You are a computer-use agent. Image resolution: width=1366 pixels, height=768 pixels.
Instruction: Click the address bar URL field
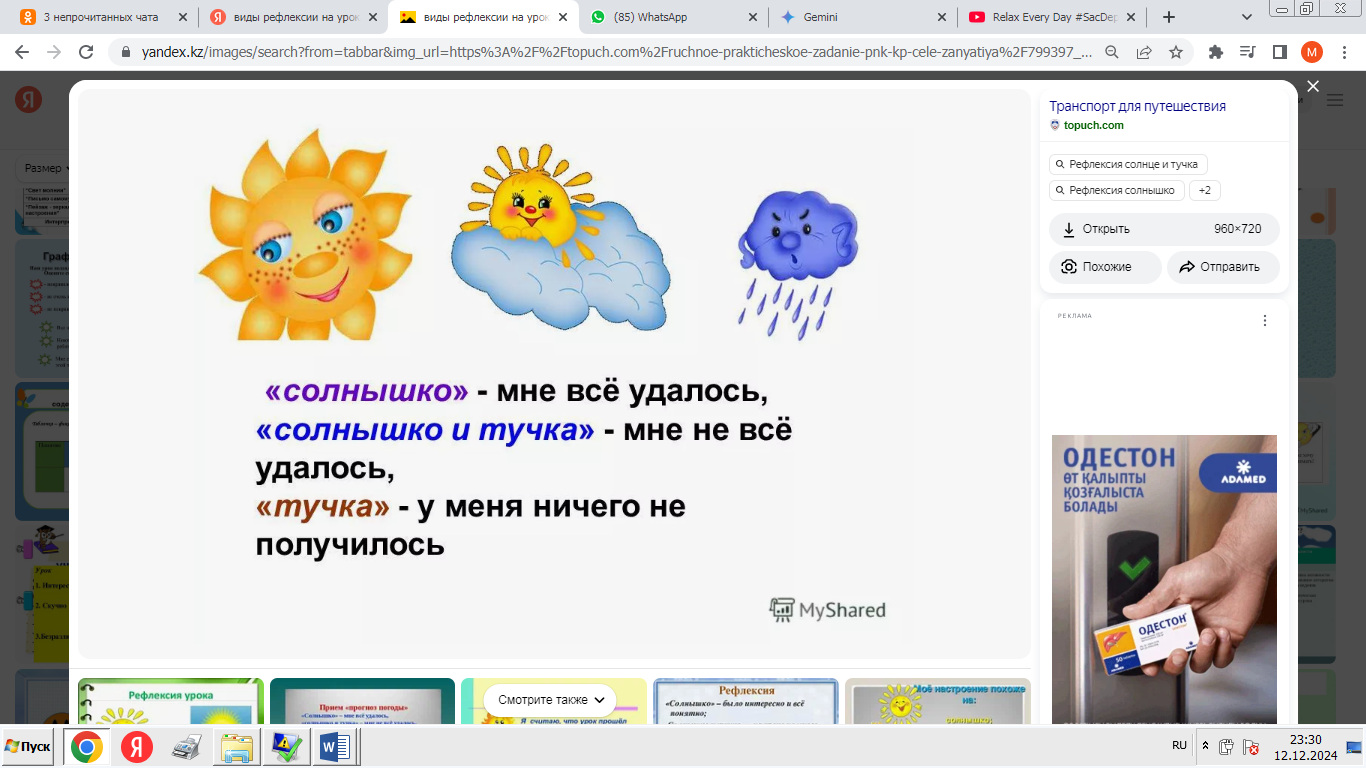click(616, 52)
